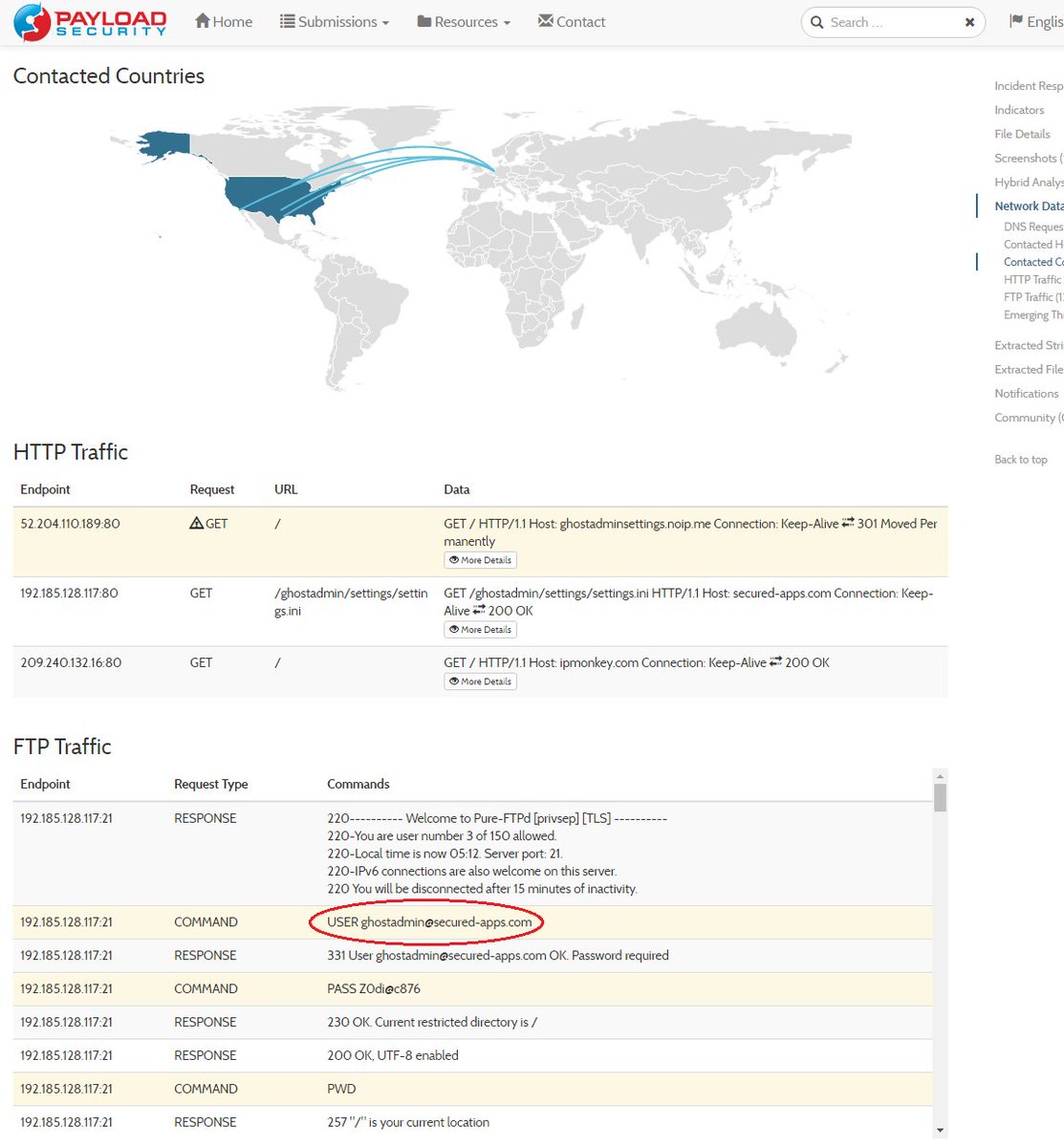
Task: Jump to Contacted Countries subsection
Action: [x=1033, y=262]
